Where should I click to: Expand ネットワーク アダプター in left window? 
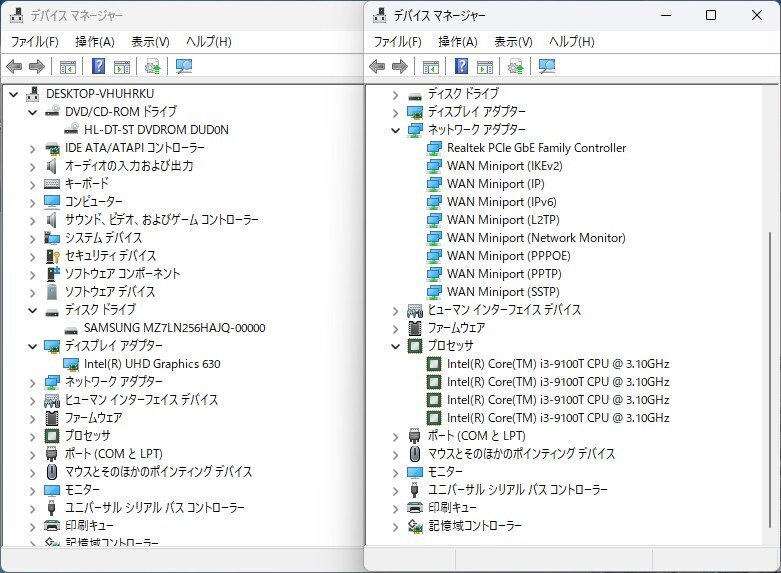(x=33, y=383)
